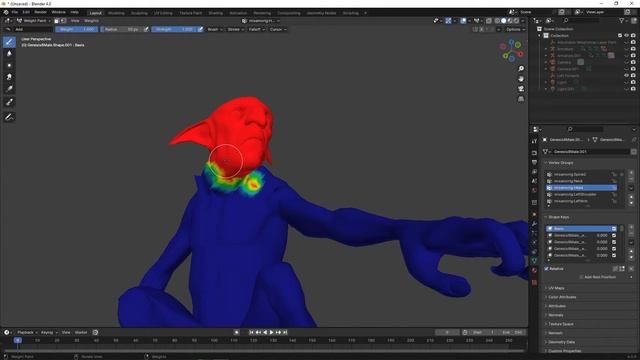Open the World properties tab icon
This screenshot has height=360, width=640.
tap(534, 190)
